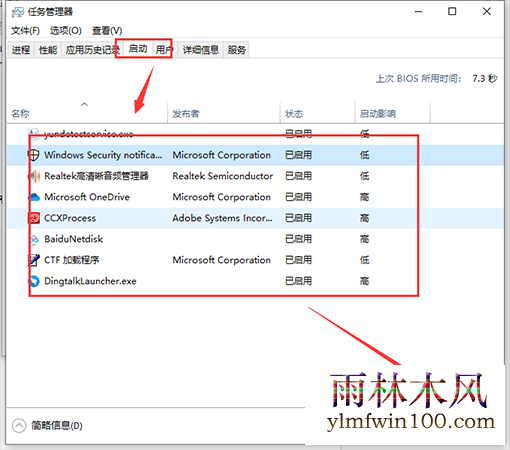
Task: Collapse to 简略信息 using the circled arrow
Action: (x=19, y=426)
